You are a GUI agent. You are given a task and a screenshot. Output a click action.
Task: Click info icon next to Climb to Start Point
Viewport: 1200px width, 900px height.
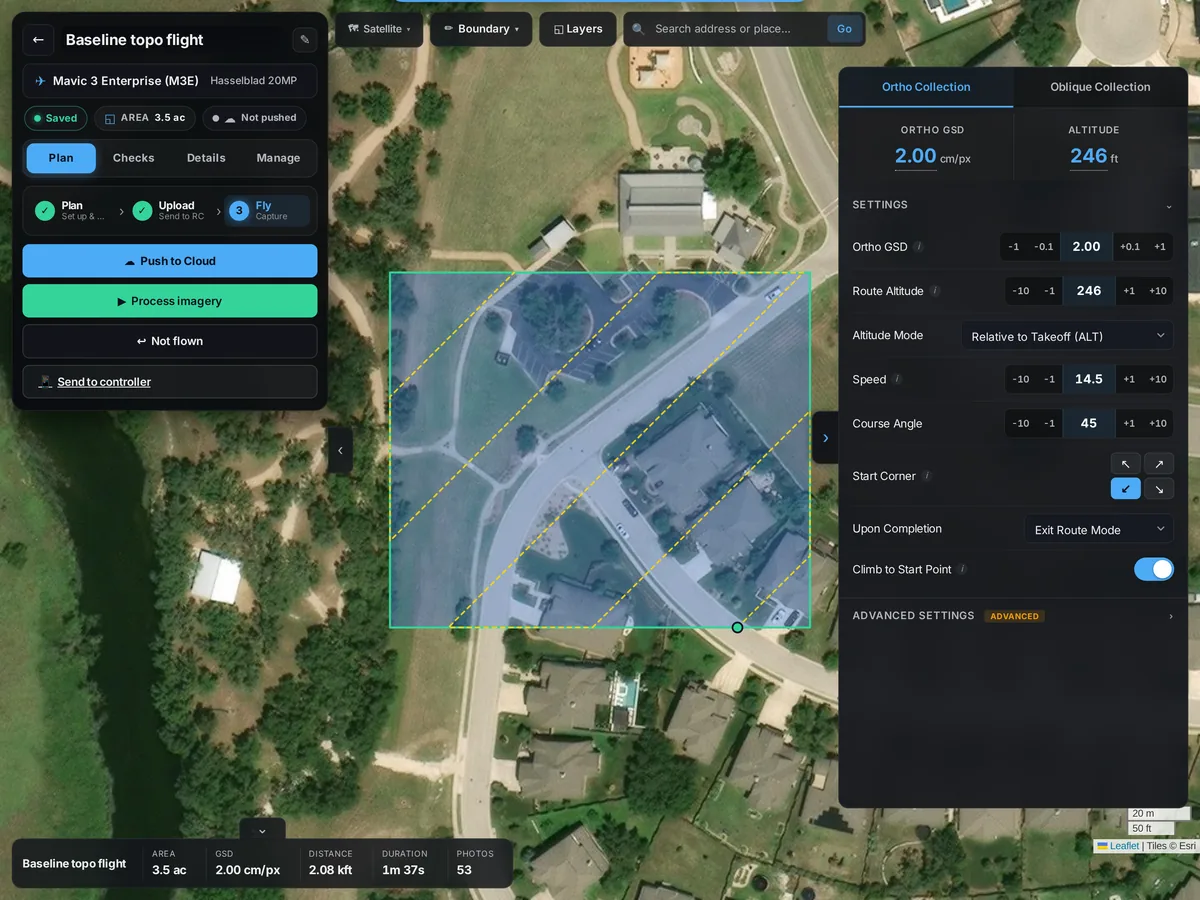click(962, 569)
